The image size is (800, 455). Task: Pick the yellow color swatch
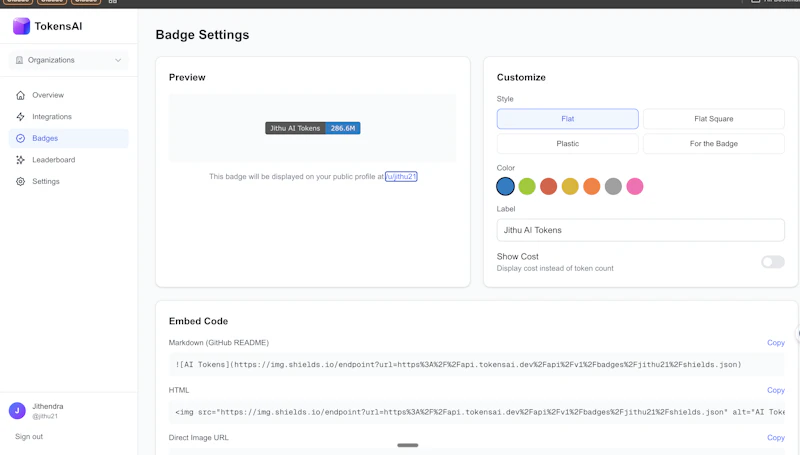click(570, 187)
